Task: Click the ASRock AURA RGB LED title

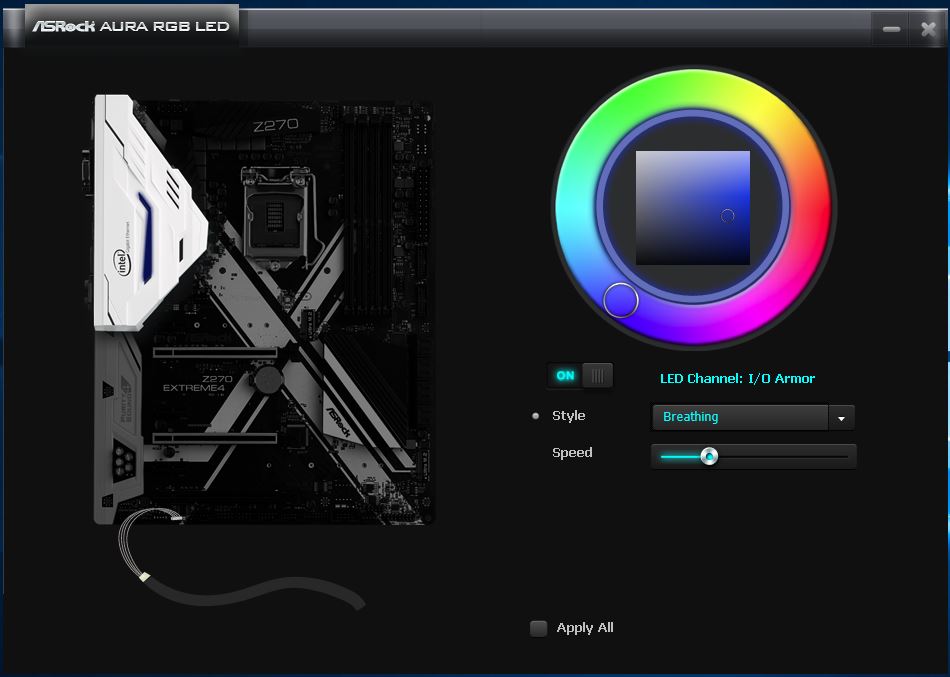Action: 131,26
